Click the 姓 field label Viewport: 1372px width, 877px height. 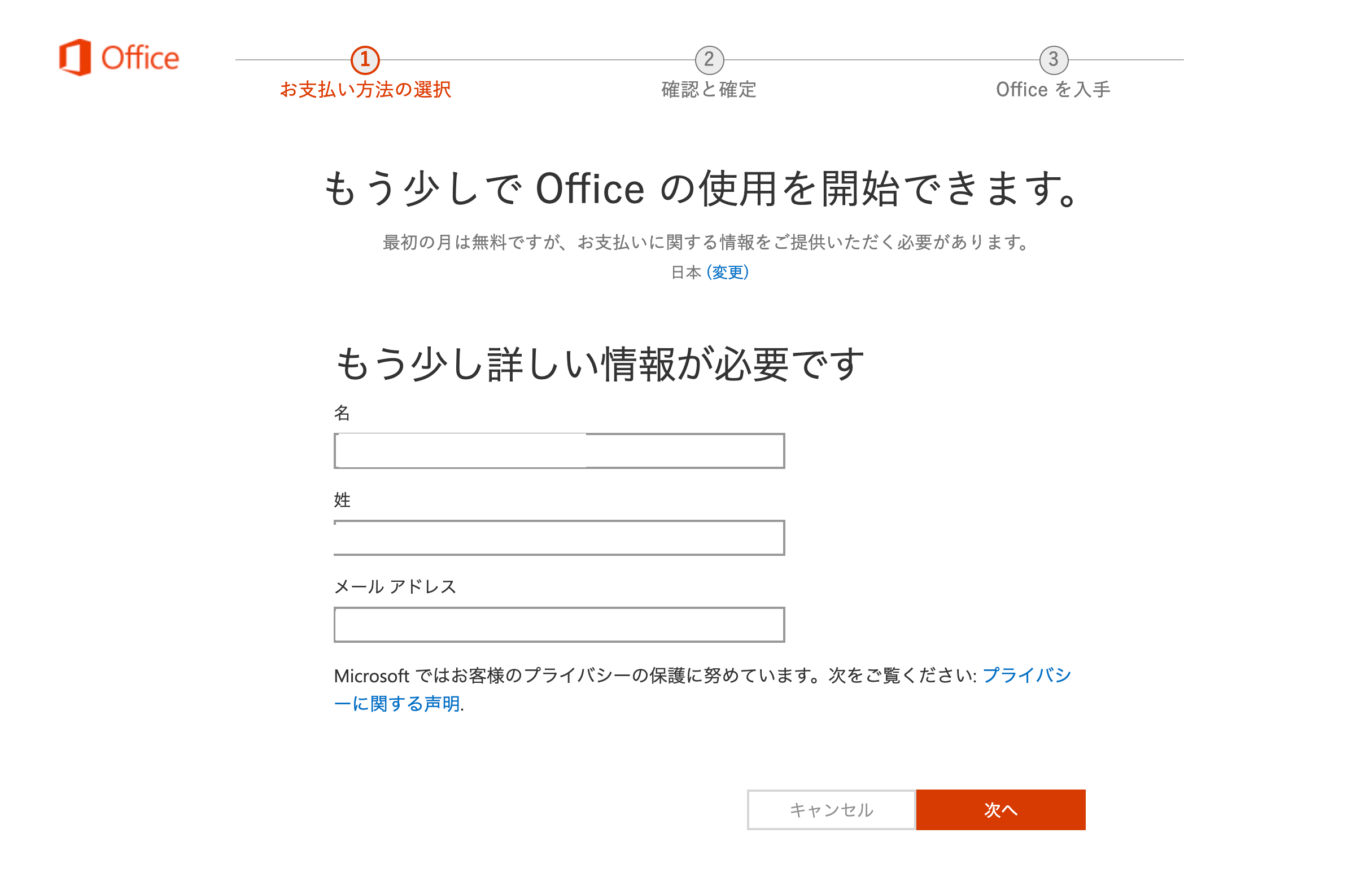(x=342, y=500)
